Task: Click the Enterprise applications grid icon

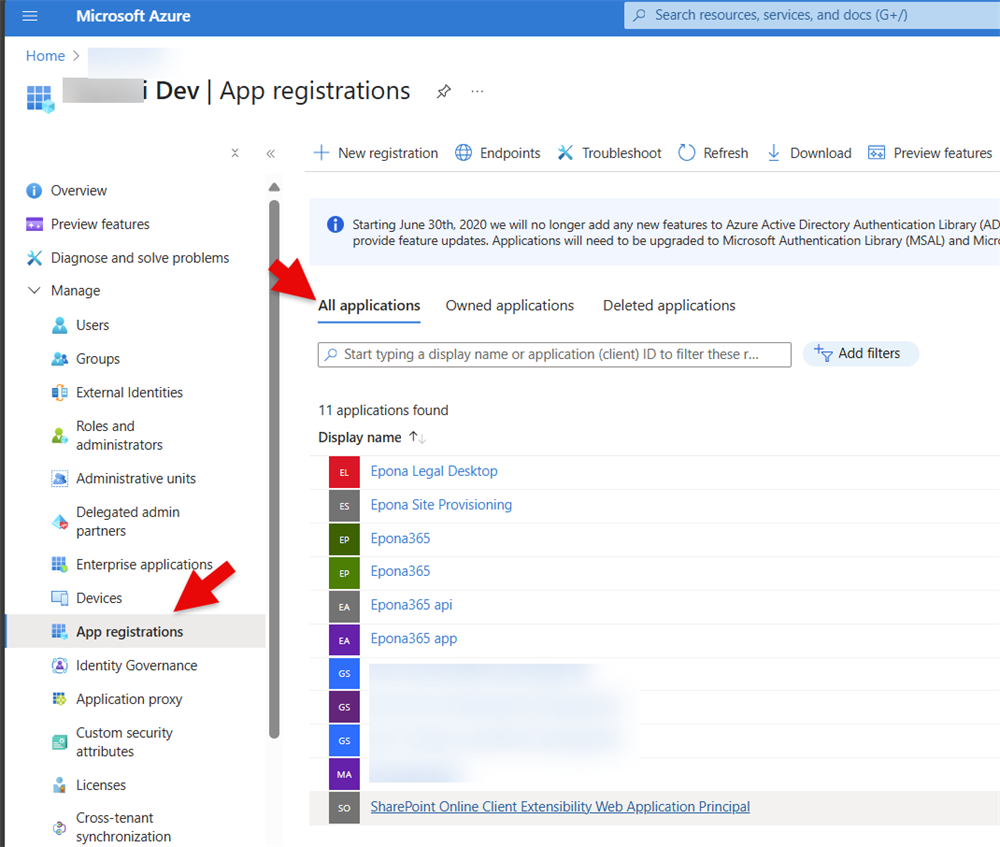Action: click(59, 564)
